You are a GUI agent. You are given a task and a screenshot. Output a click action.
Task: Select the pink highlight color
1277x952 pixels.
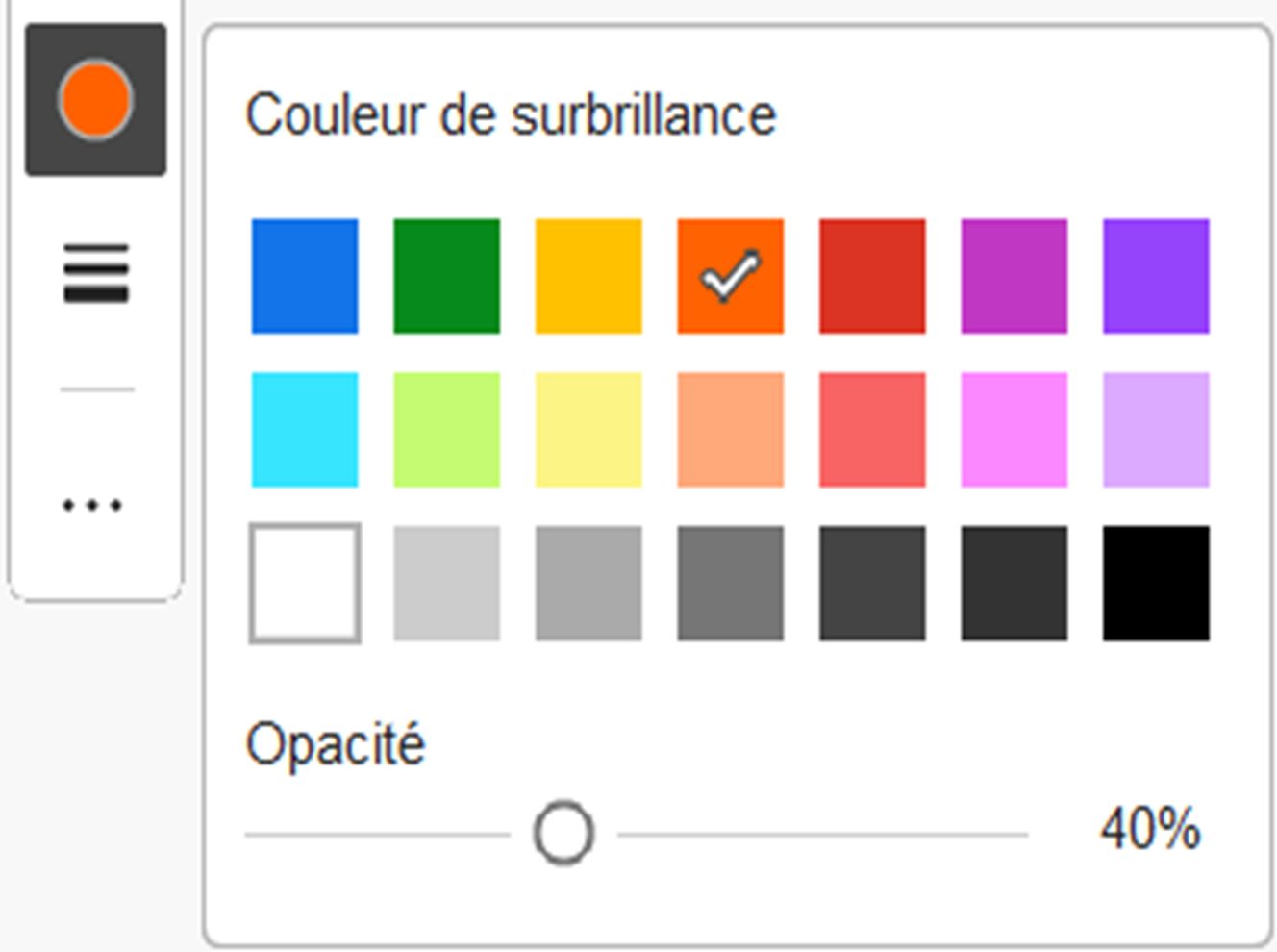tap(1012, 428)
